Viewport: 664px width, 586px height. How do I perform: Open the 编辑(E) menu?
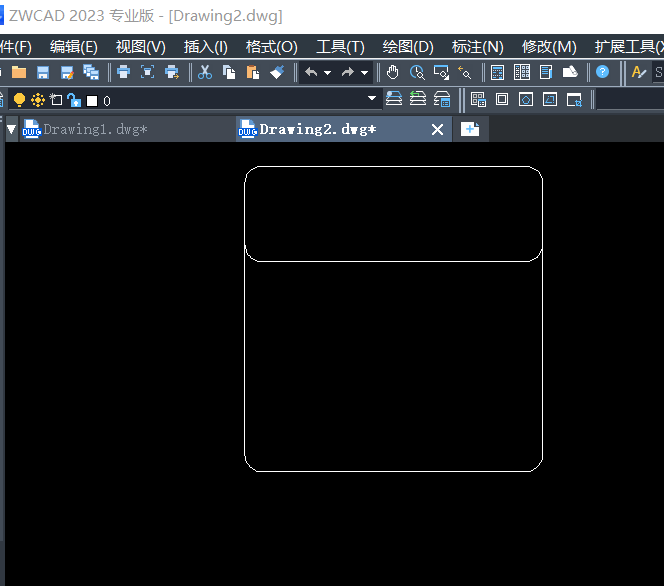74,47
